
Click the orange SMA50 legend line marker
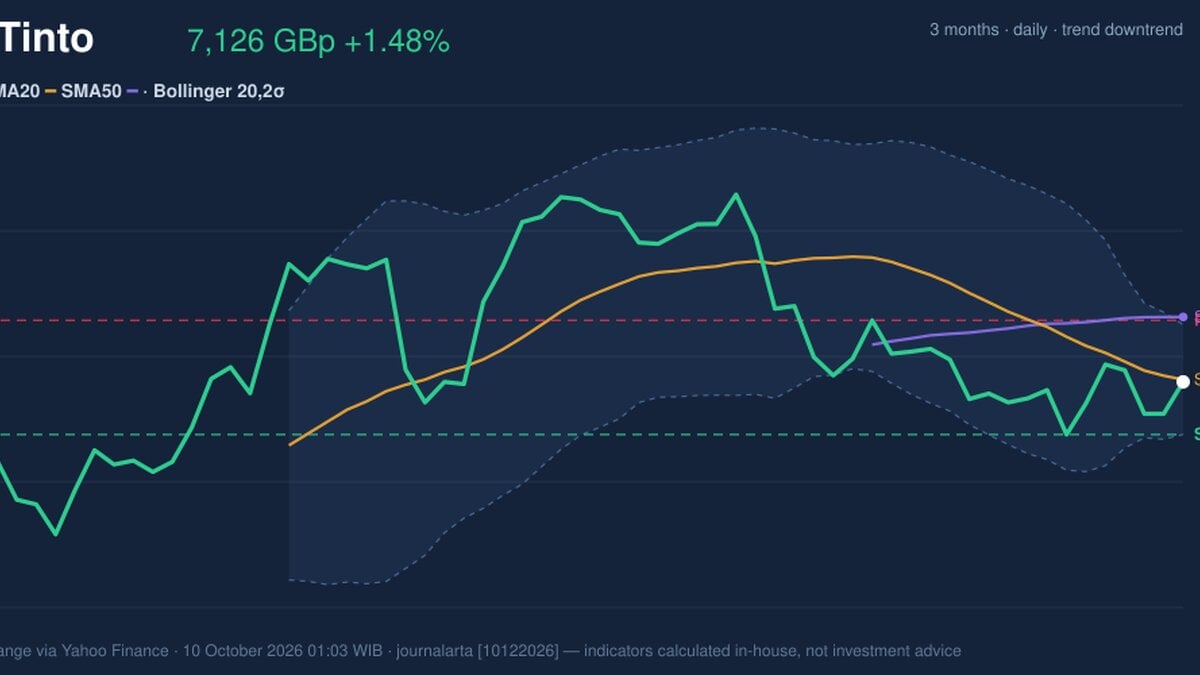tap(51, 91)
